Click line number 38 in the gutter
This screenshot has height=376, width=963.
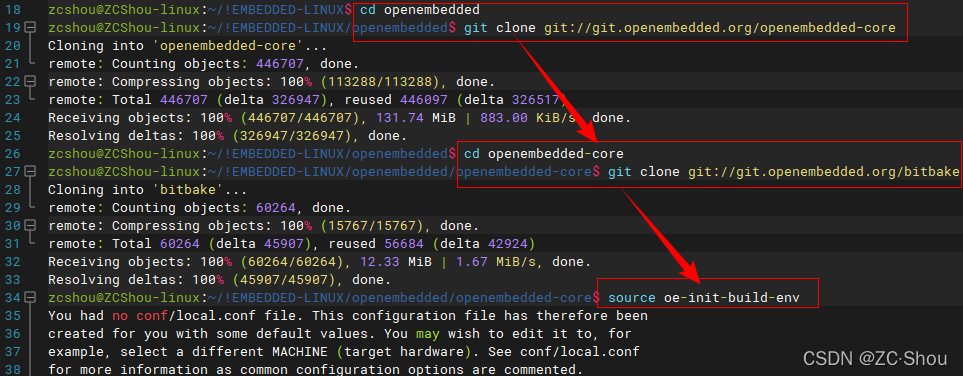point(12,370)
